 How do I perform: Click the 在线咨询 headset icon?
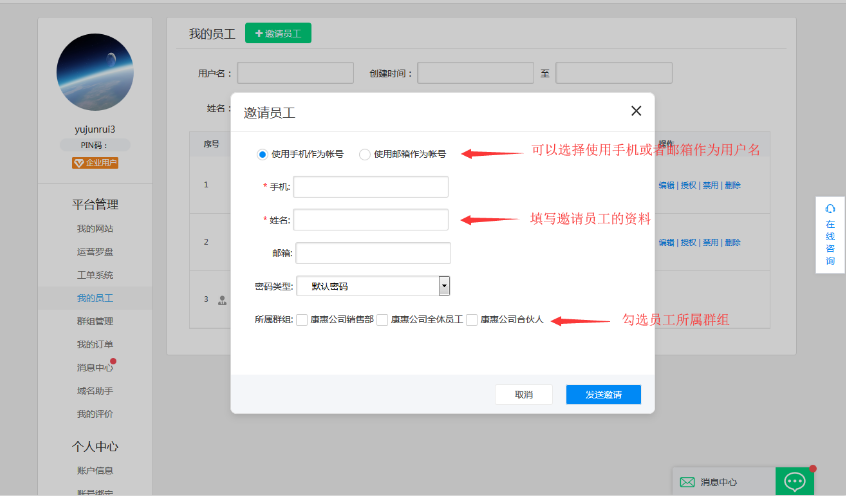coord(830,208)
